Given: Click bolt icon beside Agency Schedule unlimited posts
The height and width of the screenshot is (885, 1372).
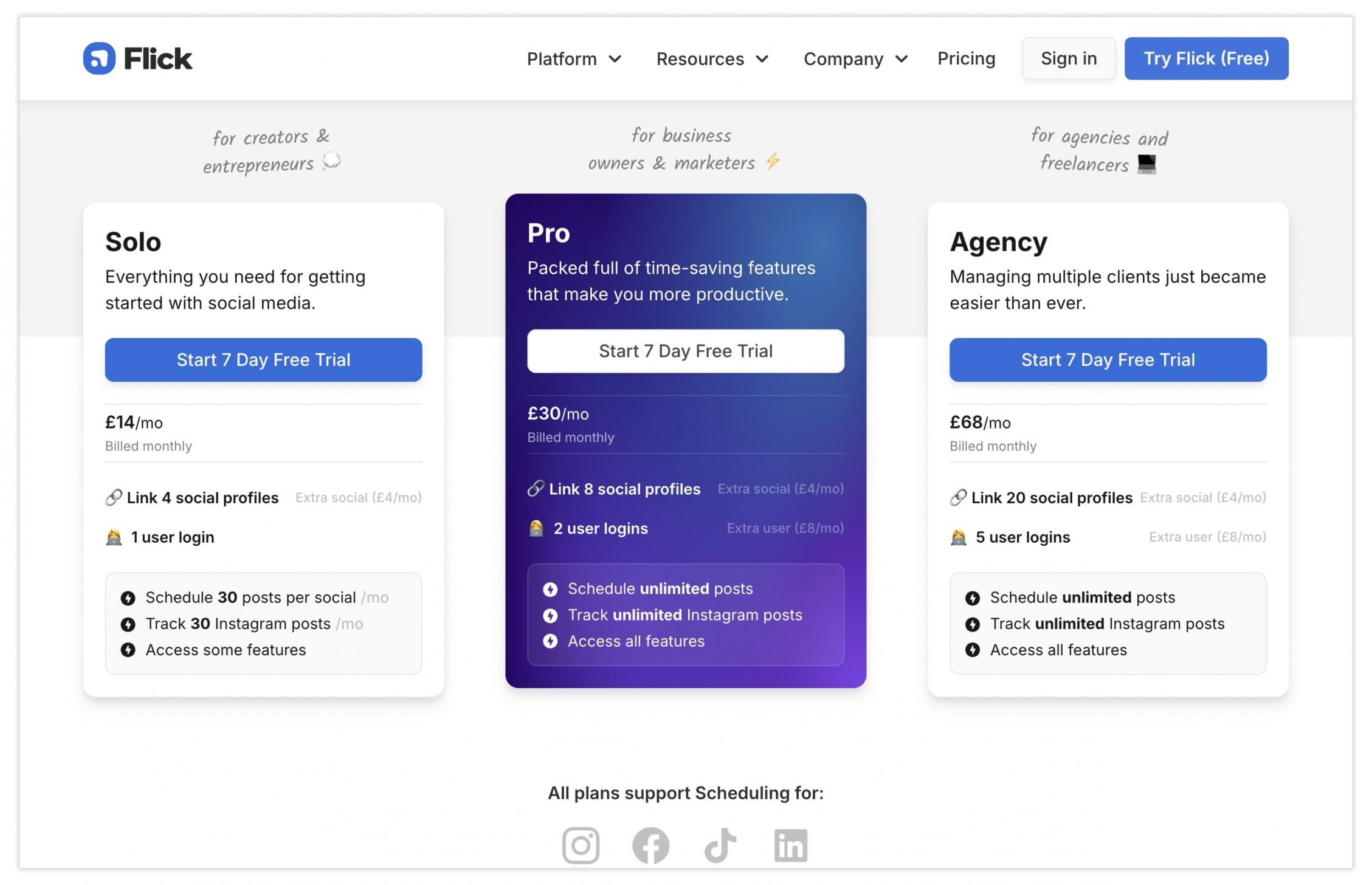Looking at the screenshot, I should [973, 598].
